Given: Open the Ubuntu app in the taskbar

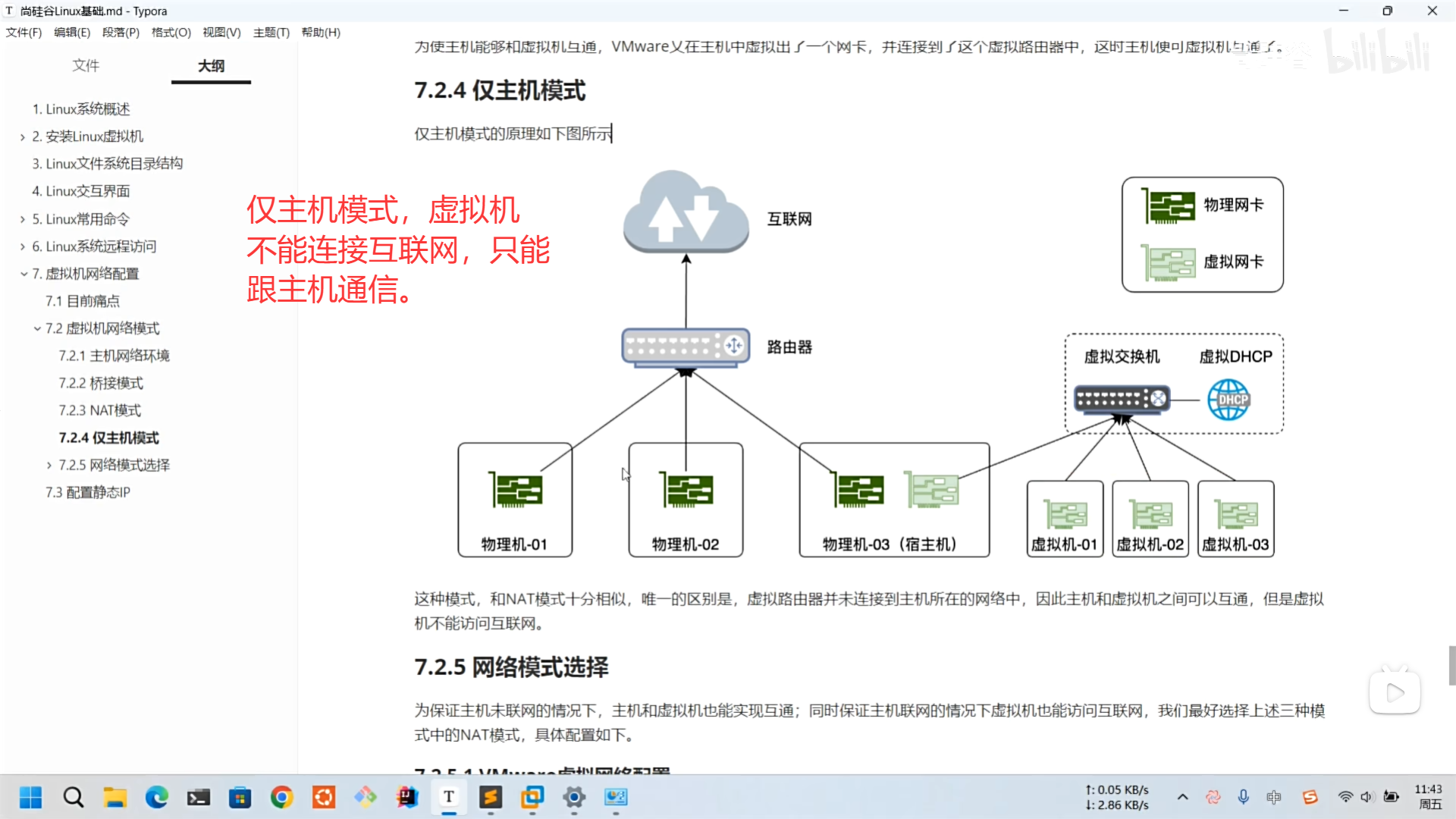Looking at the screenshot, I should (x=324, y=797).
